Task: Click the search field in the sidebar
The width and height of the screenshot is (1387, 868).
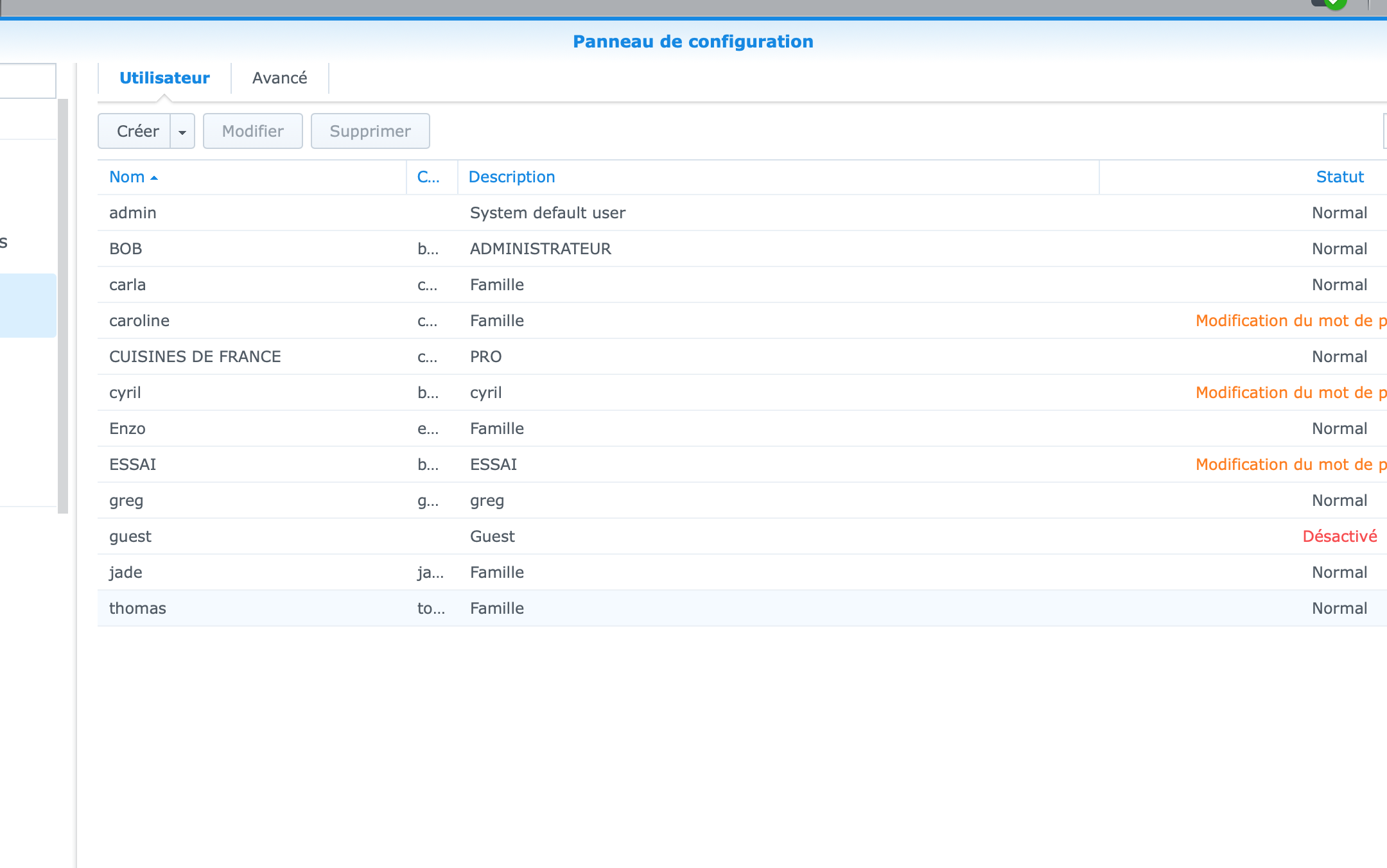Action: pos(28,80)
